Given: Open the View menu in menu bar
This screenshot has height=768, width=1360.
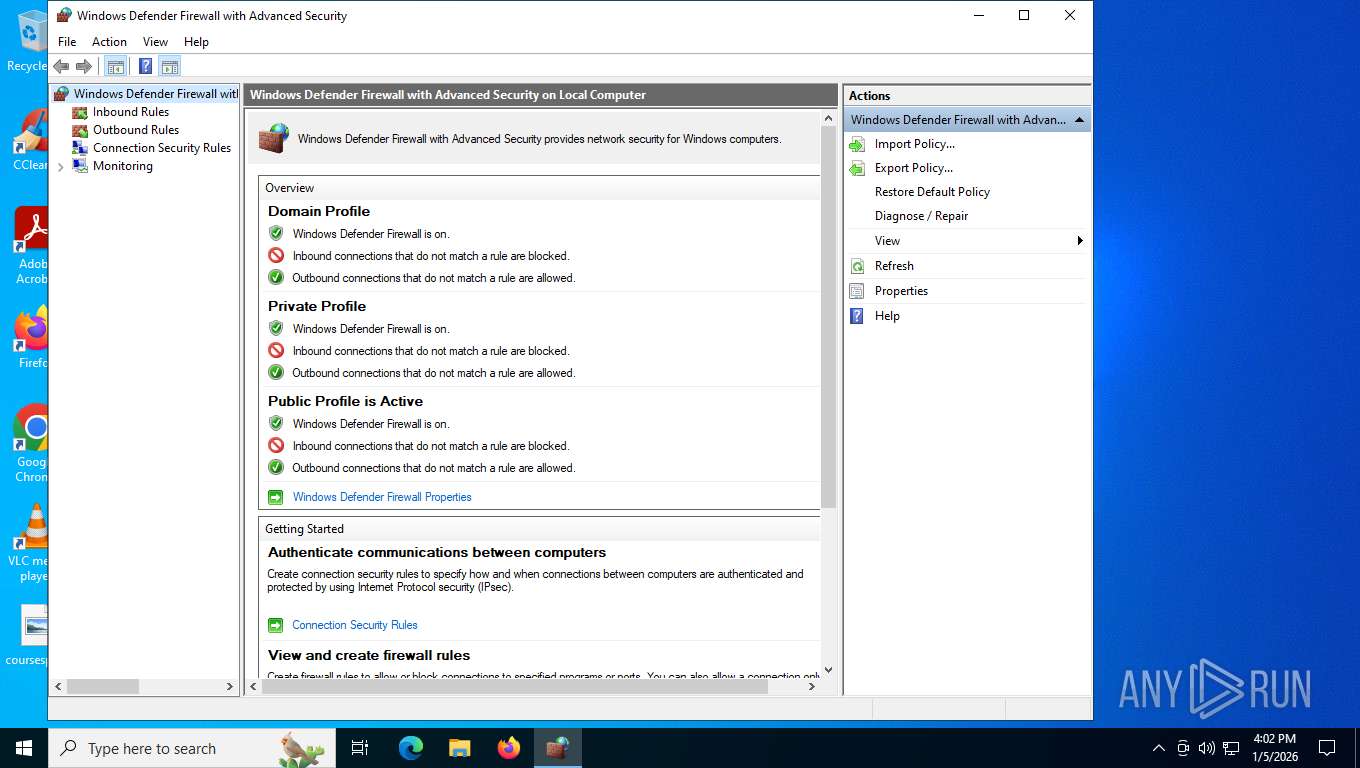Looking at the screenshot, I should point(156,42).
